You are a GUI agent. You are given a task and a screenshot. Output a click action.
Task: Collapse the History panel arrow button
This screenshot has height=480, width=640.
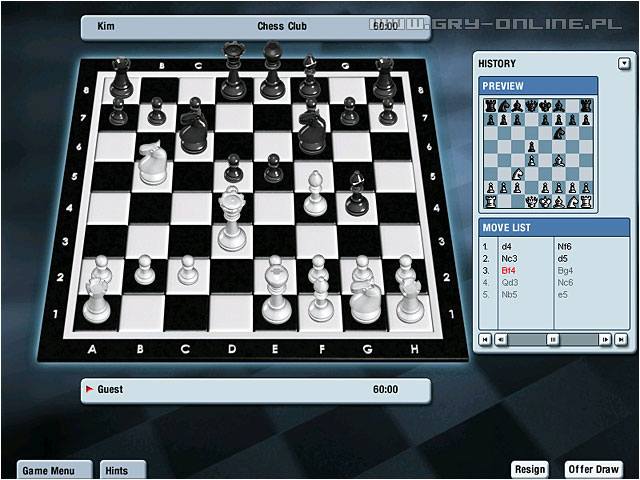pyautogui.click(x=624, y=63)
